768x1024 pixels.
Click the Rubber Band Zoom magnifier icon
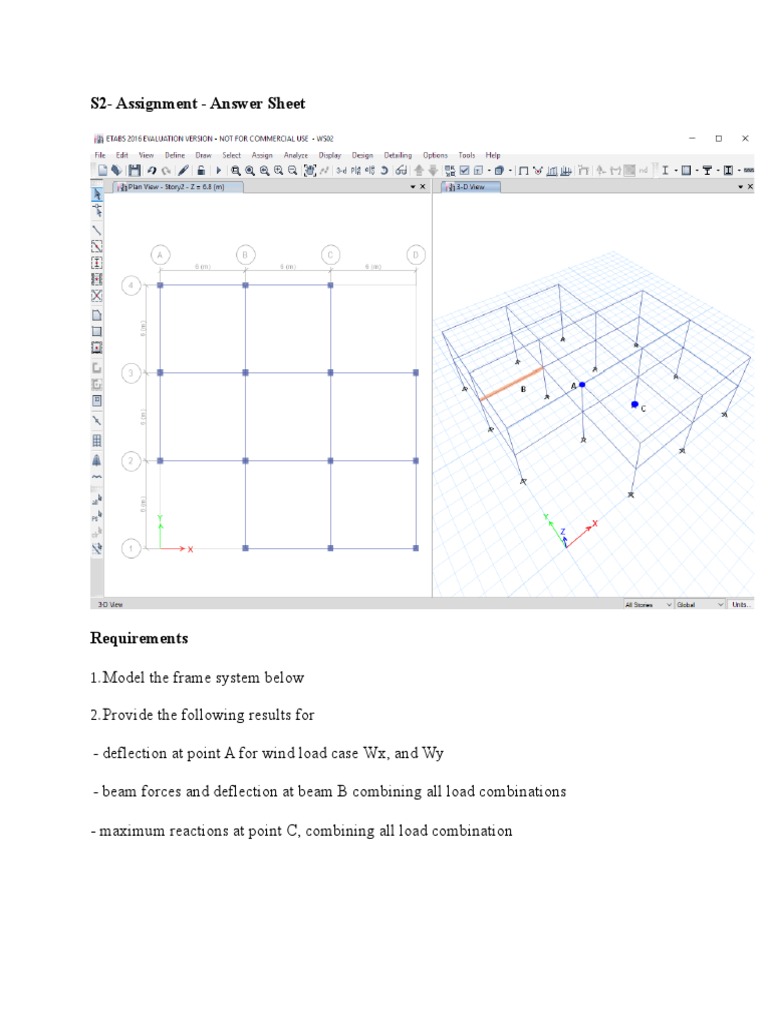click(x=235, y=170)
